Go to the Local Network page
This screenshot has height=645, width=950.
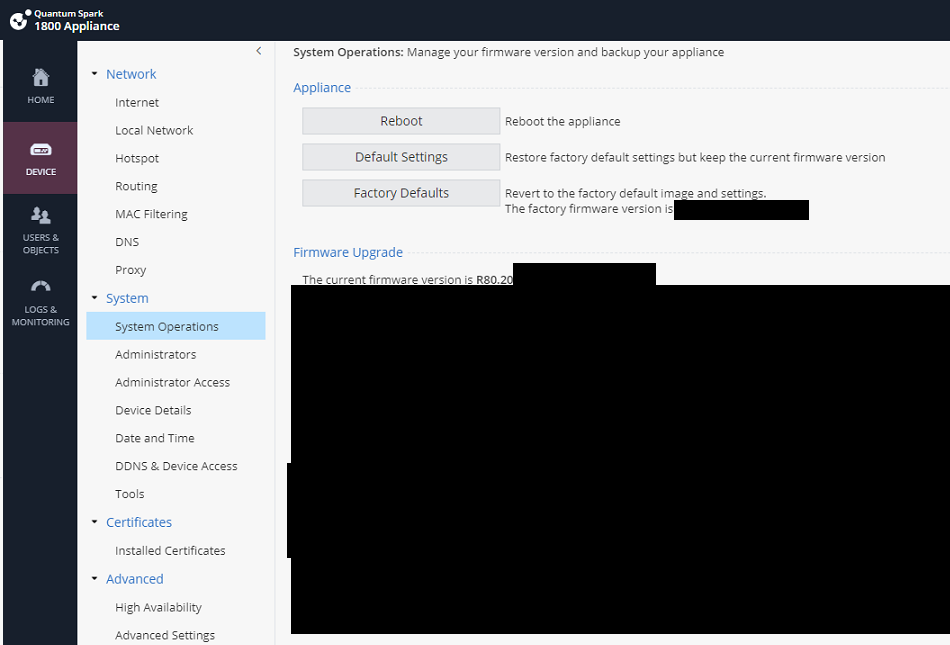coord(154,130)
